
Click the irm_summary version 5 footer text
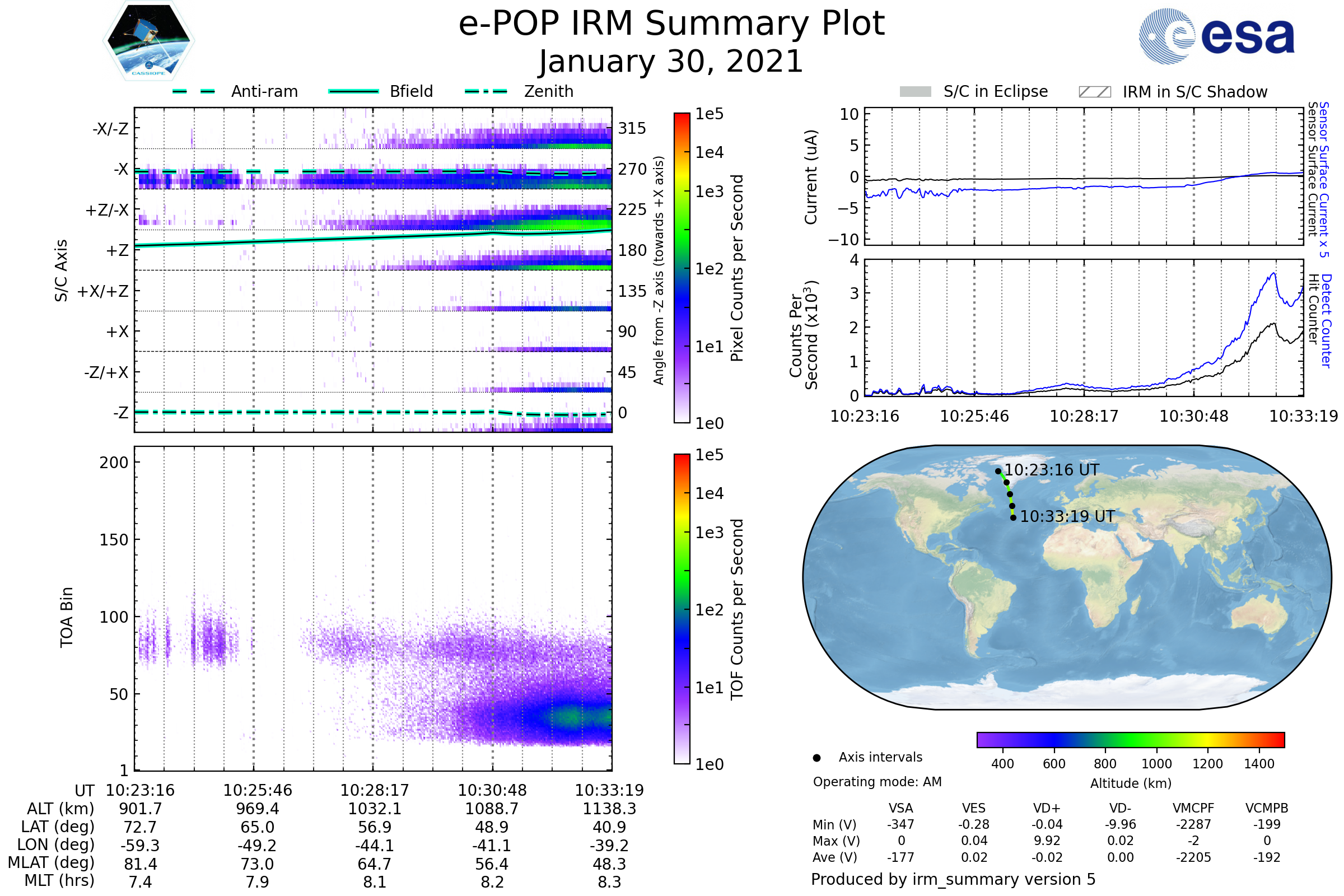pos(953,879)
